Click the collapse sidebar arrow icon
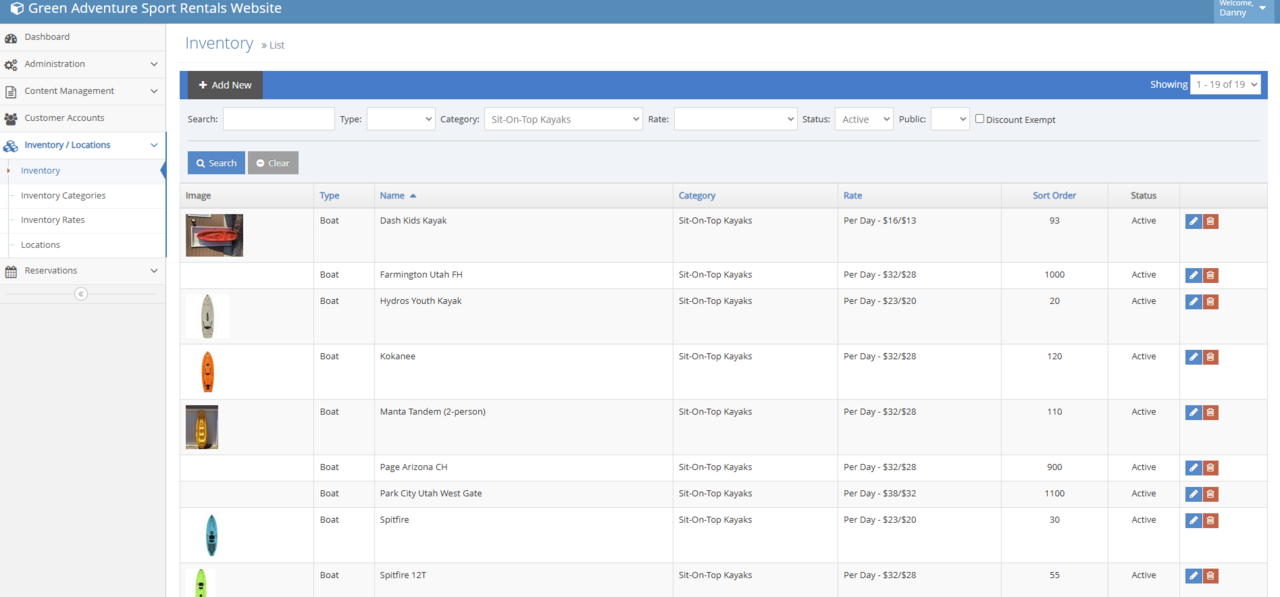 [x=81, y=294]
